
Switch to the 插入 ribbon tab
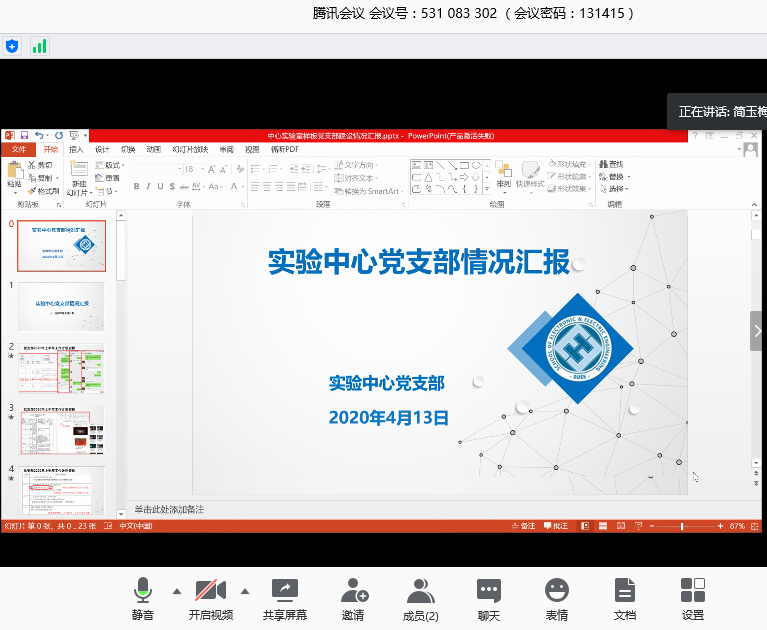pos(76,149)
